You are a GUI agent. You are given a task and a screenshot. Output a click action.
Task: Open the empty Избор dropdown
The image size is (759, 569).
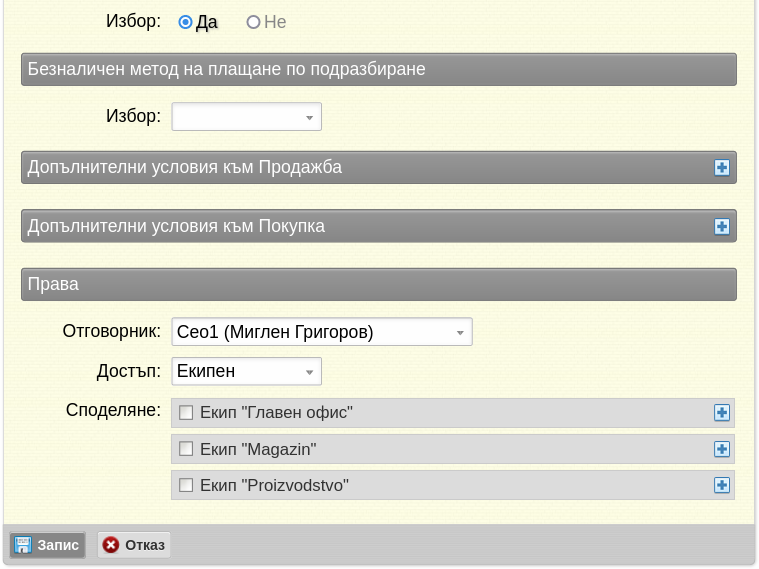click(246, 117)
